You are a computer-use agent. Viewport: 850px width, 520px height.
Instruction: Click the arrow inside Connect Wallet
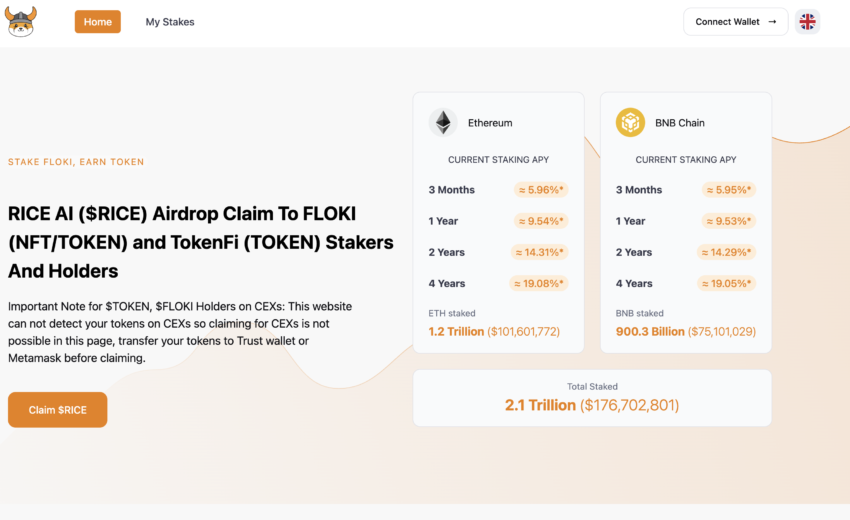pyautogui.click(x=772, y=22)
